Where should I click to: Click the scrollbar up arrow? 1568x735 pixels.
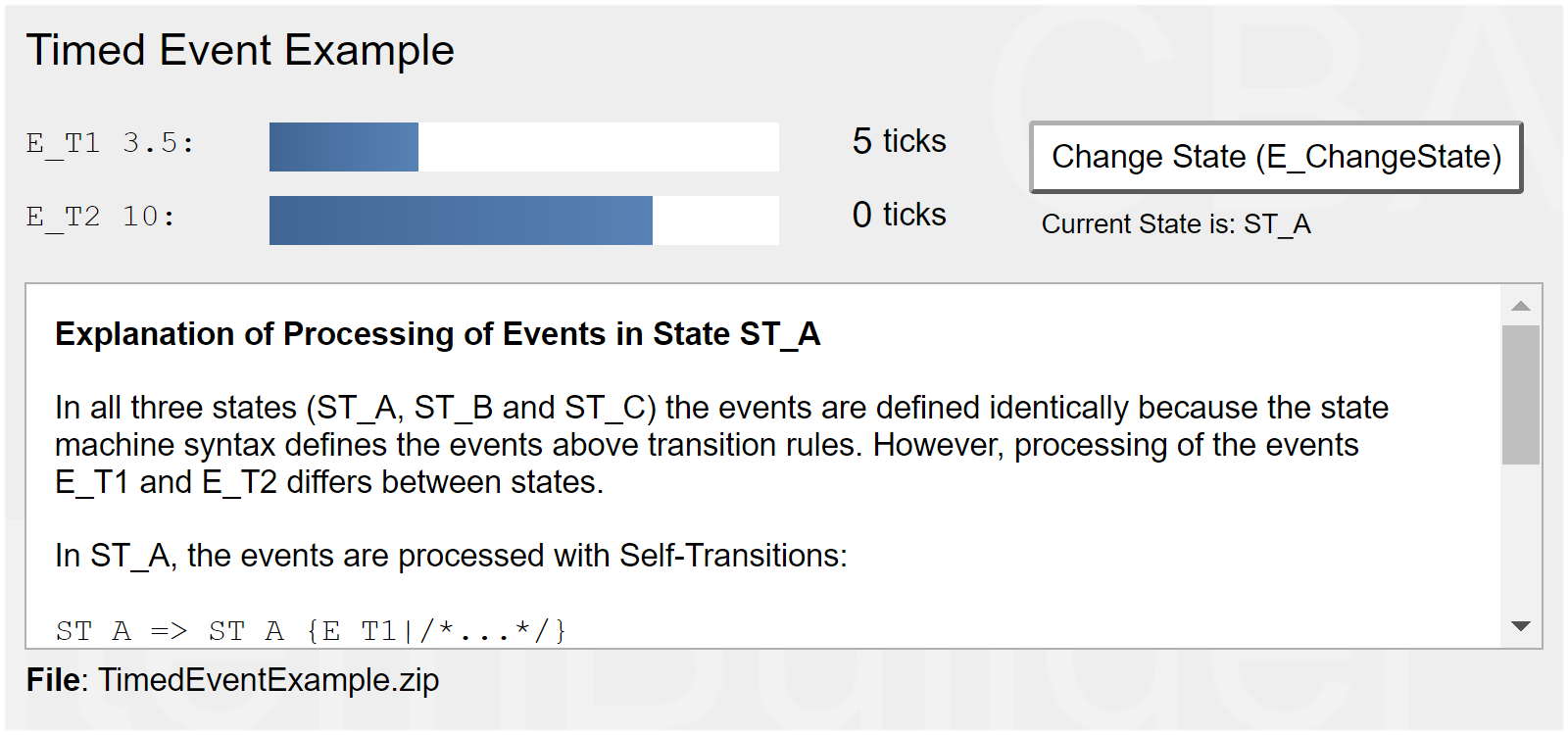[x=1521, y=307]
